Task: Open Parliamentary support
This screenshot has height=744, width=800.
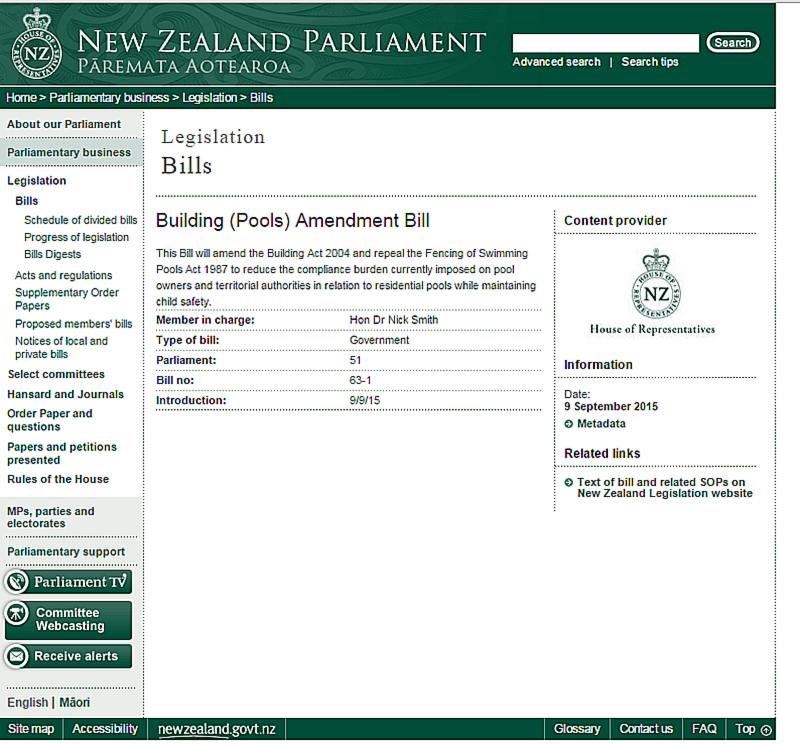Action: pyautogui.click(x=66, y=552)
